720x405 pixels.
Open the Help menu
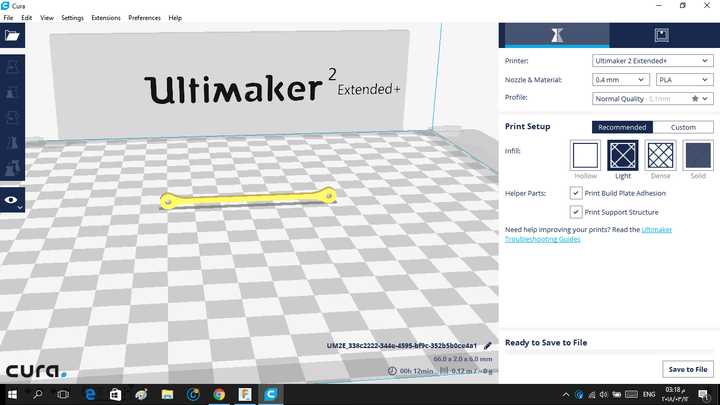[x=175, y=18]
